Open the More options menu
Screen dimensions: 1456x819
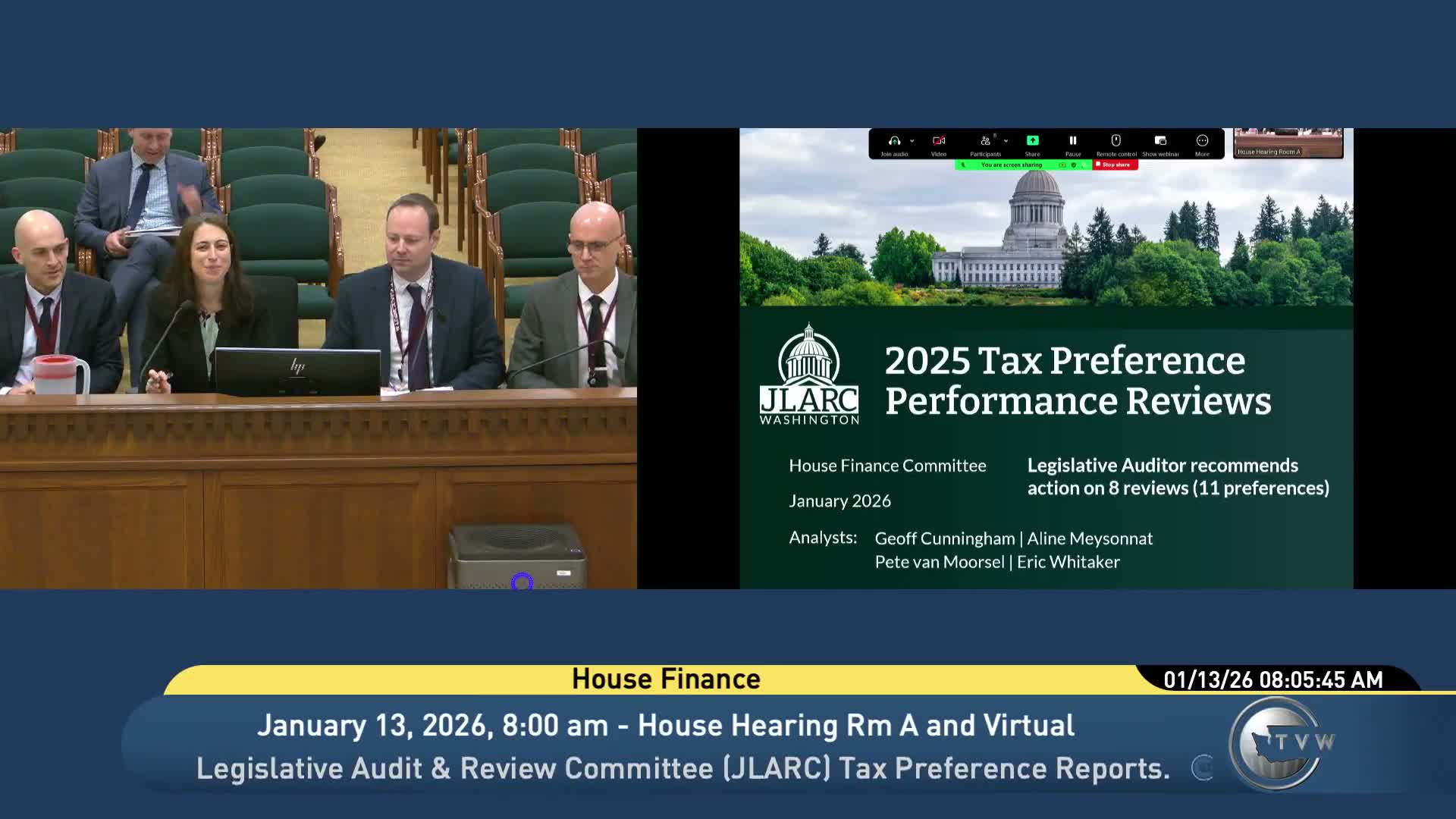click(x=1202, y=141)
